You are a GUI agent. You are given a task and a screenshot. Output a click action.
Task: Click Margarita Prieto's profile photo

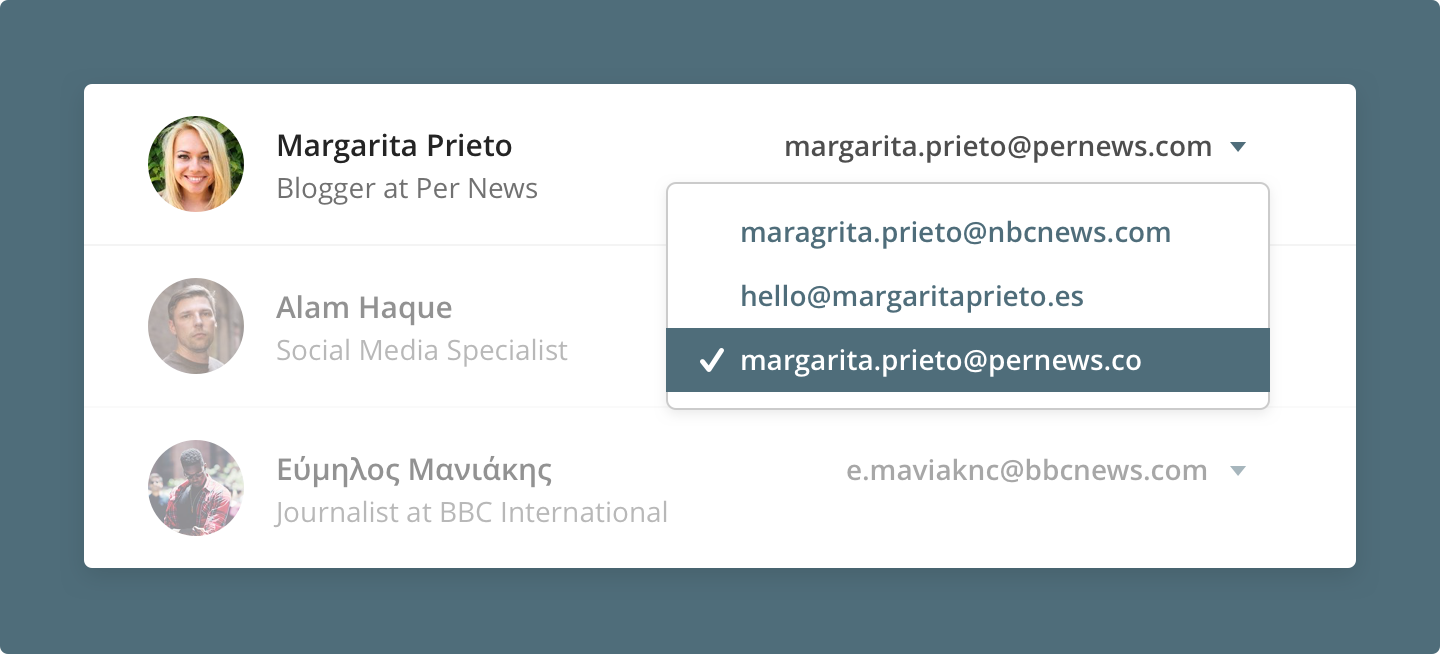pos(196,164)
